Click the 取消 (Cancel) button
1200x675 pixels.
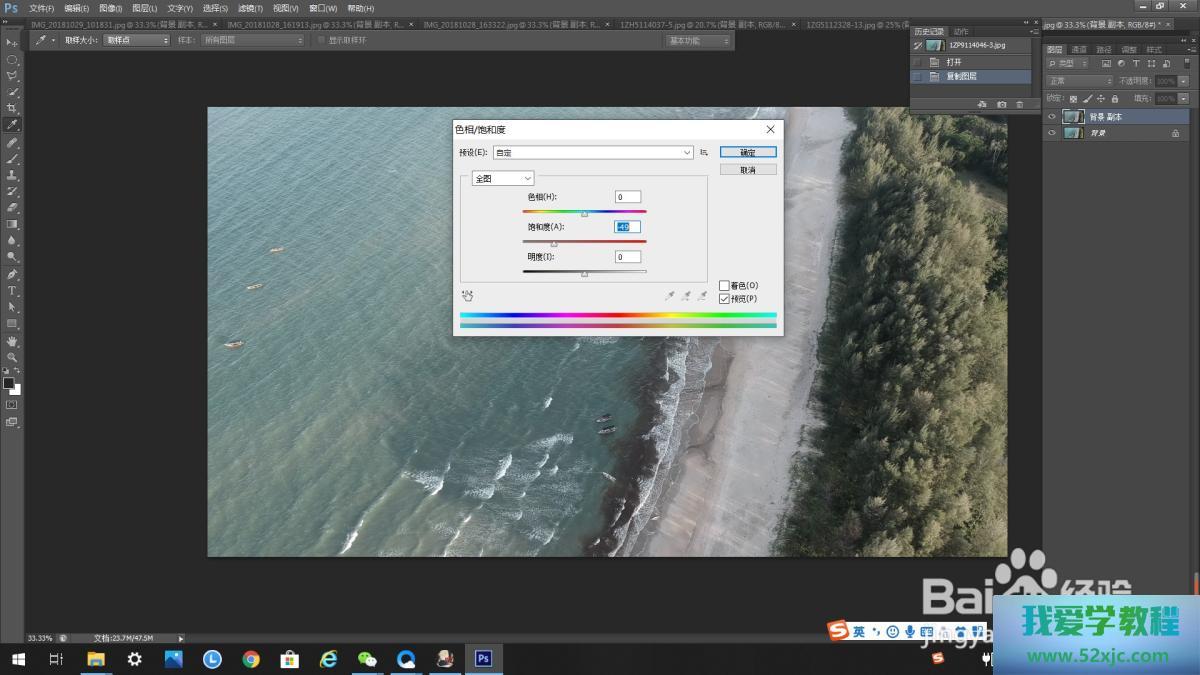click(x=747, y=170)
